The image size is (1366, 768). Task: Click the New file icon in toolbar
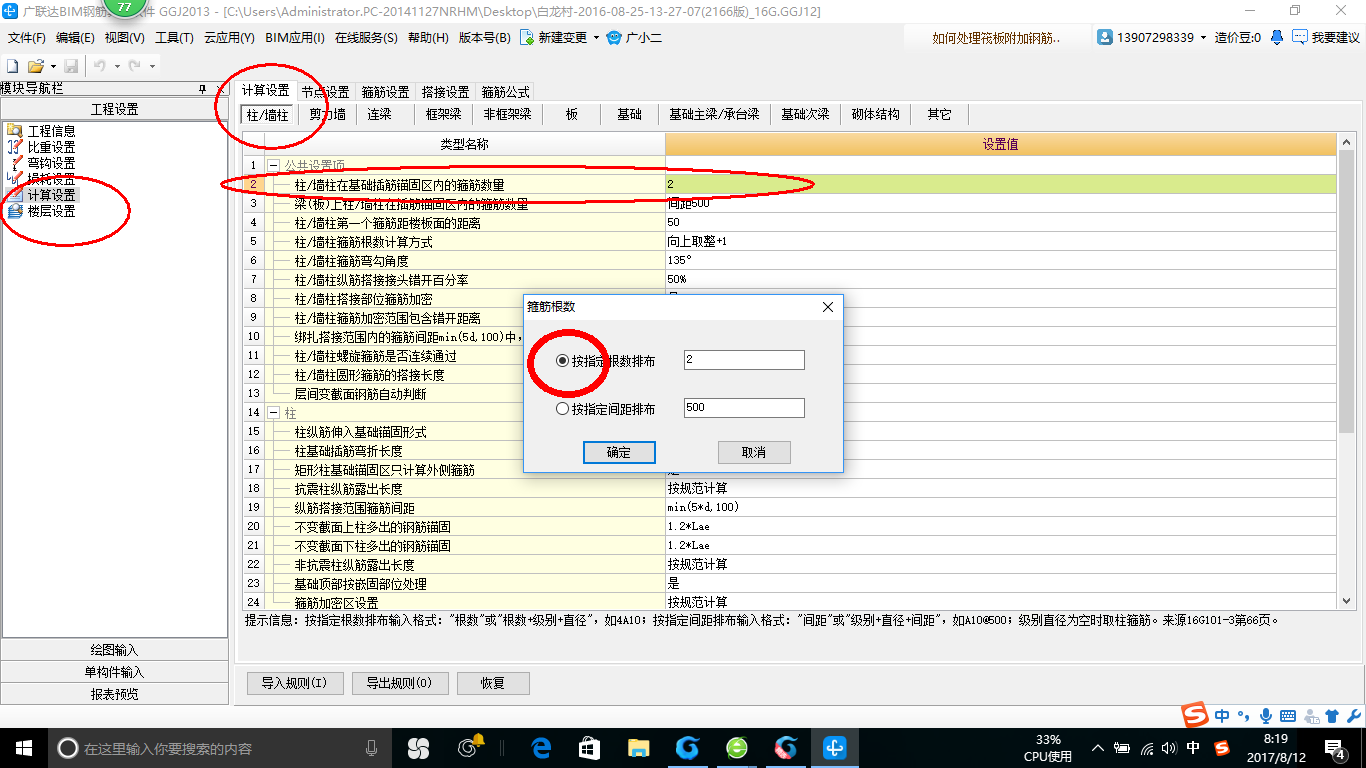13,66
